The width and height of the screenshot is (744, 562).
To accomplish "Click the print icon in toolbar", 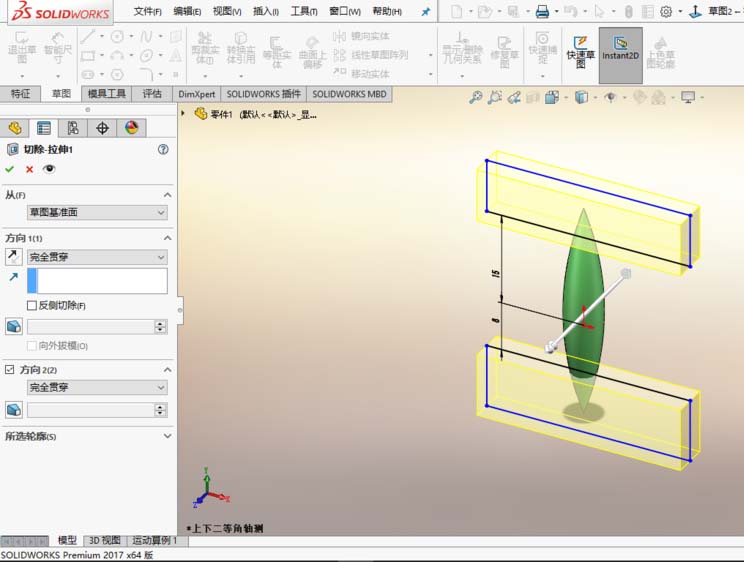I will [542, 12].
